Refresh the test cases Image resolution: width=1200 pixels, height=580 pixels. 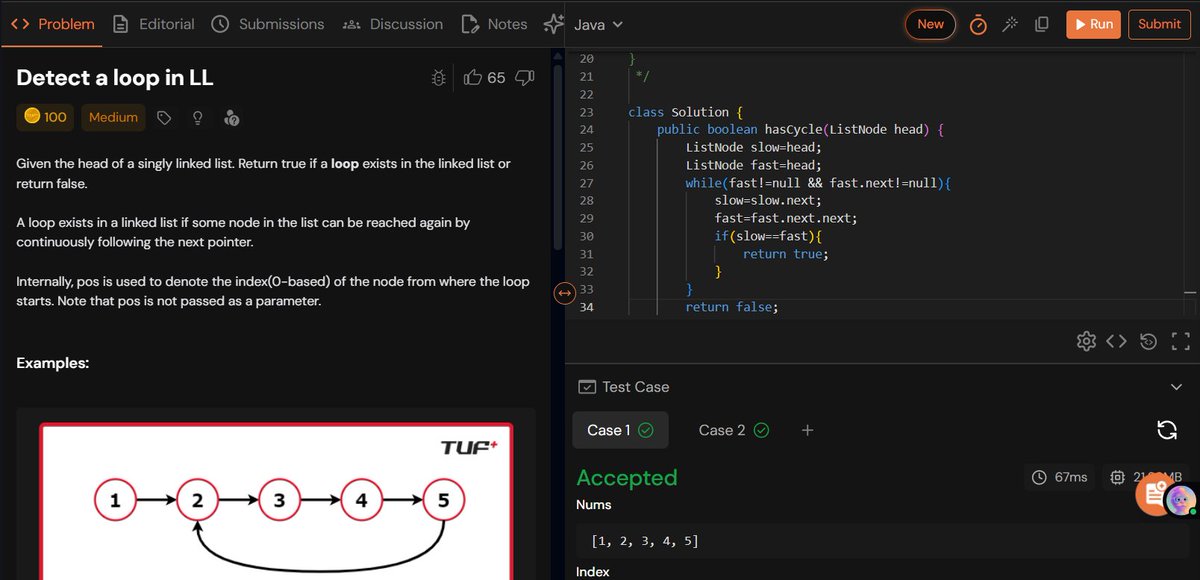pos(1167,430)
